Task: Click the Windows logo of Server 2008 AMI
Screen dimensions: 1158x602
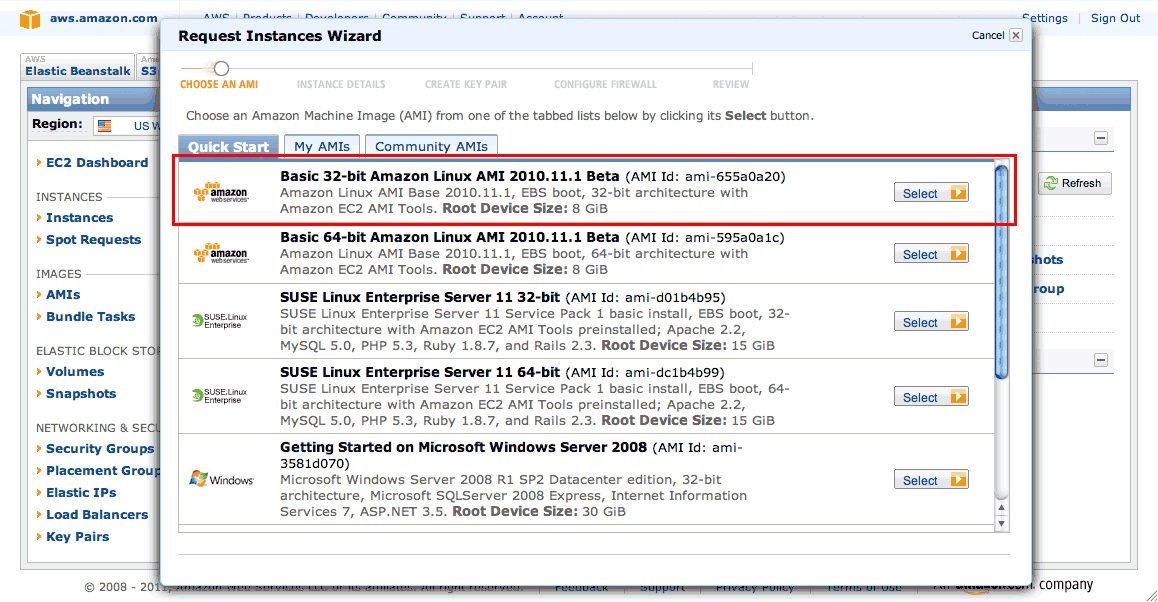Action: [x=222, y=479]
